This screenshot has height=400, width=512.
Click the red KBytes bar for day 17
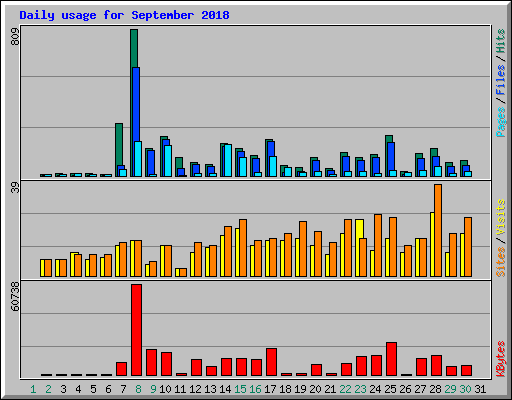[x=271, y=362]
